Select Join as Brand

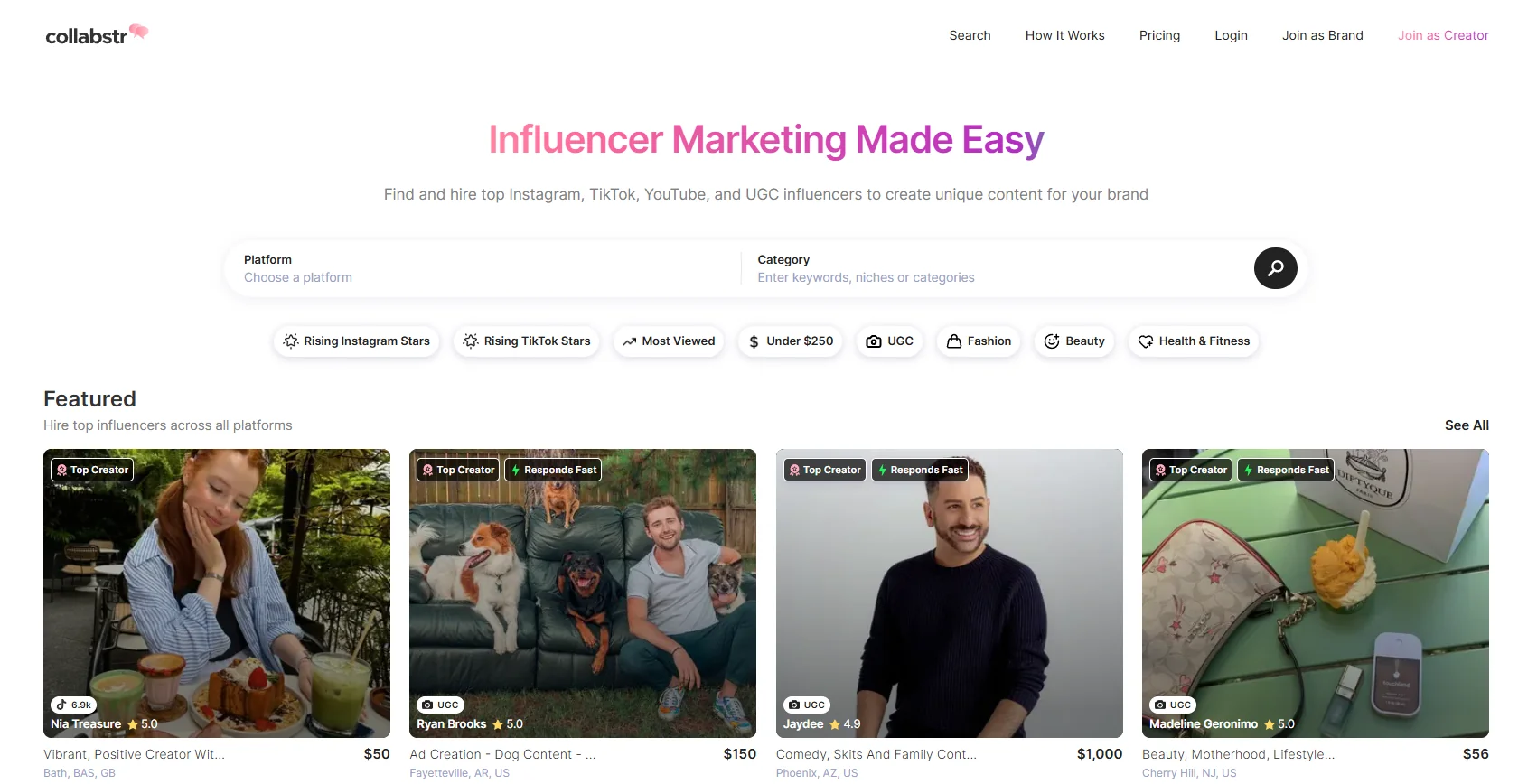[x=1322, y=35]
